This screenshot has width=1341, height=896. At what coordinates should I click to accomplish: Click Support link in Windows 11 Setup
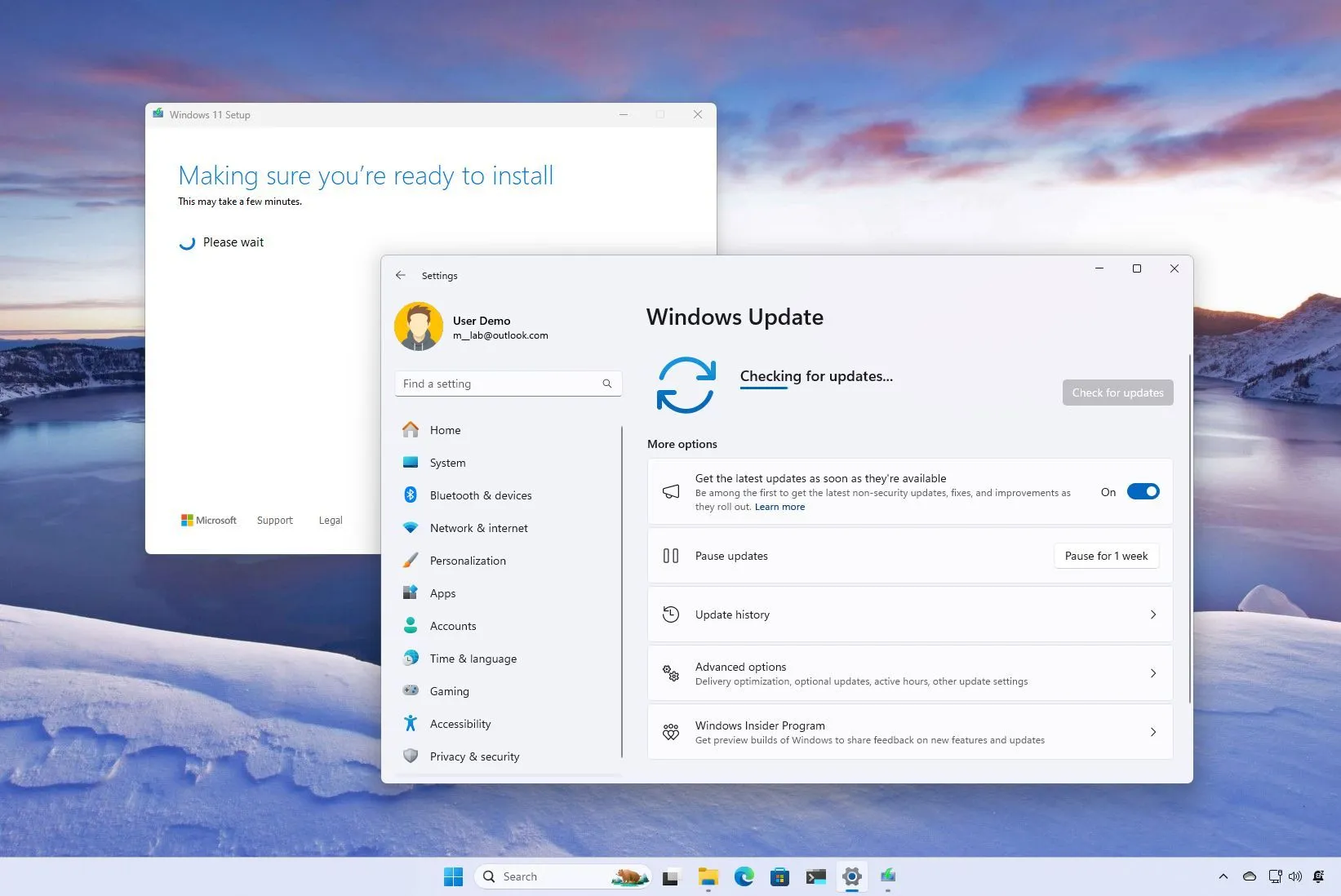click(274, 520)
